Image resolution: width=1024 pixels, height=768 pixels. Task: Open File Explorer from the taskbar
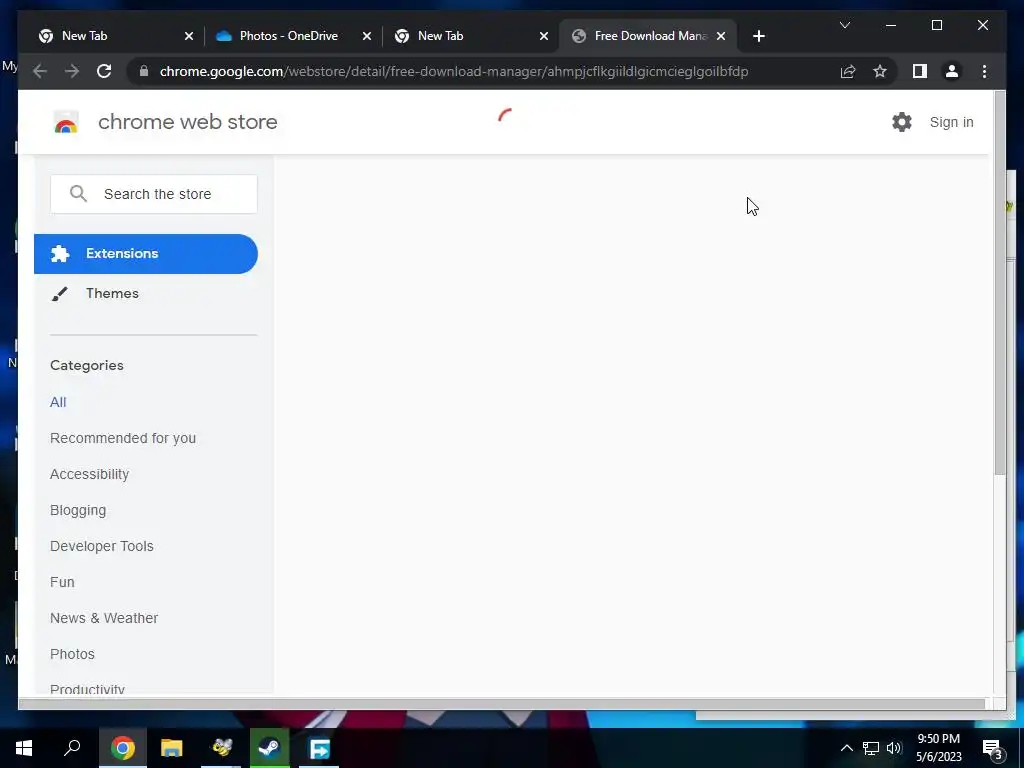(x=171, y=748)
